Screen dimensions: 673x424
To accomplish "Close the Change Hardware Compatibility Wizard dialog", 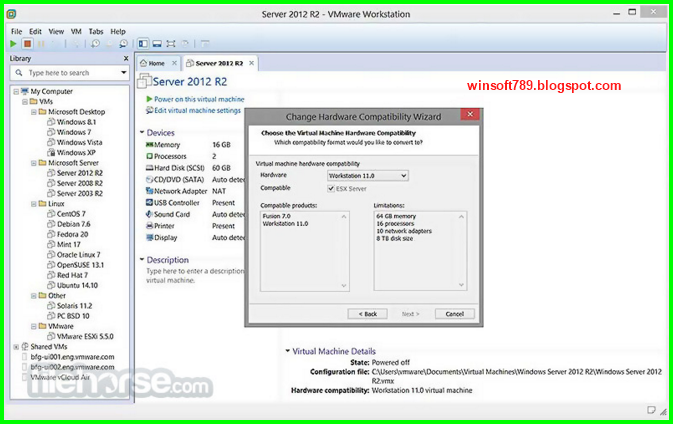I will [x=470, y=114].
